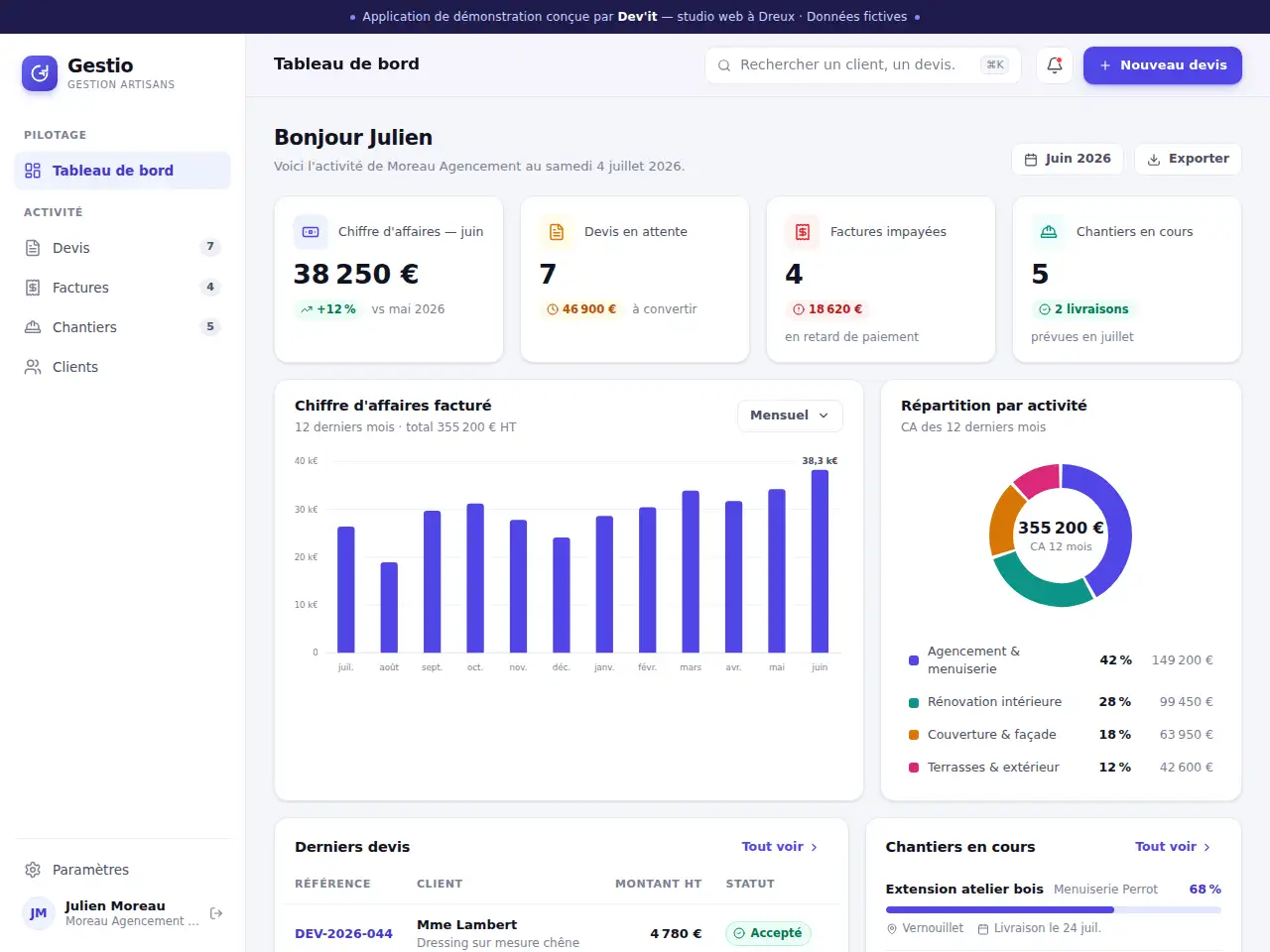Click the août bar in the revenue chart

[x=389, y=608]
